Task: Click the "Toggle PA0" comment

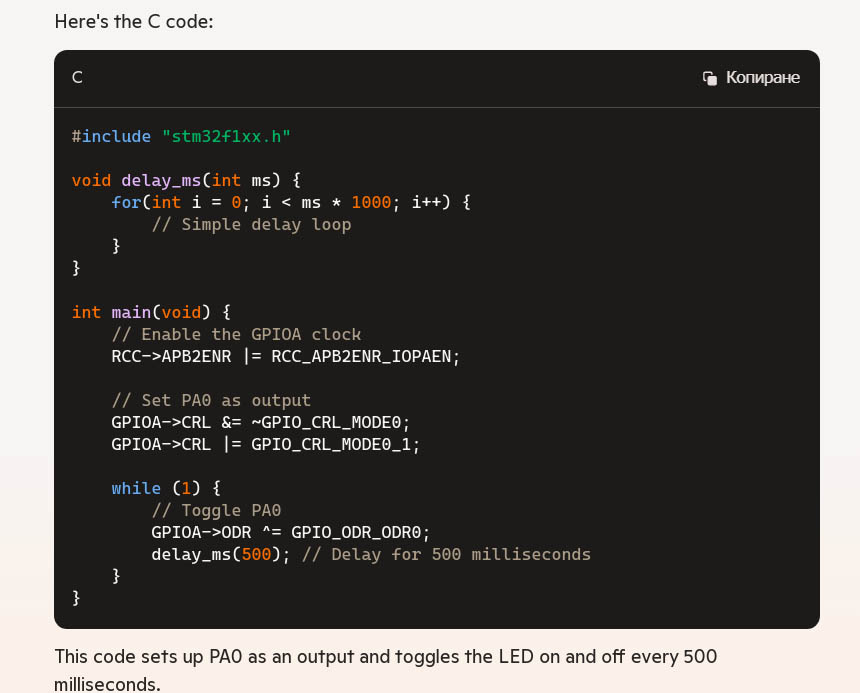Action: 216,510
